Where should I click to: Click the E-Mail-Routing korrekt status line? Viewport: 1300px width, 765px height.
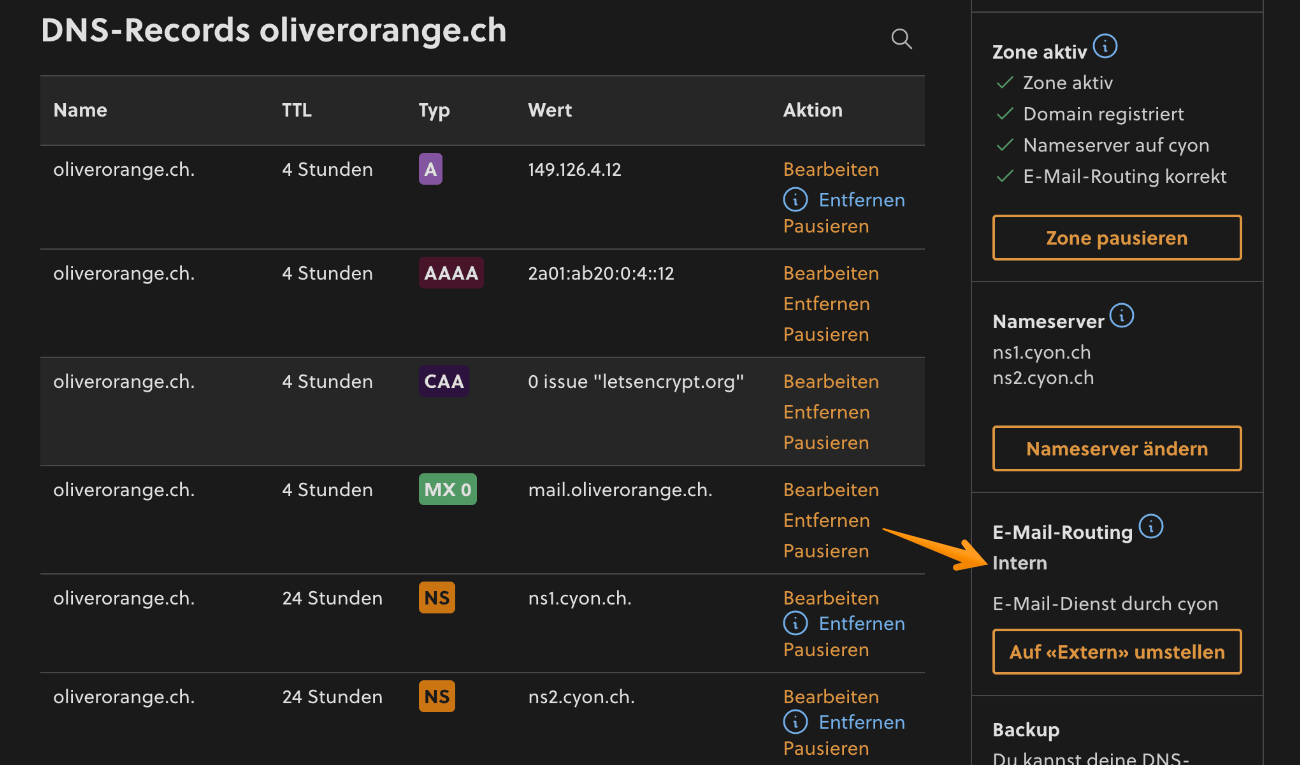pos(1125,177)
